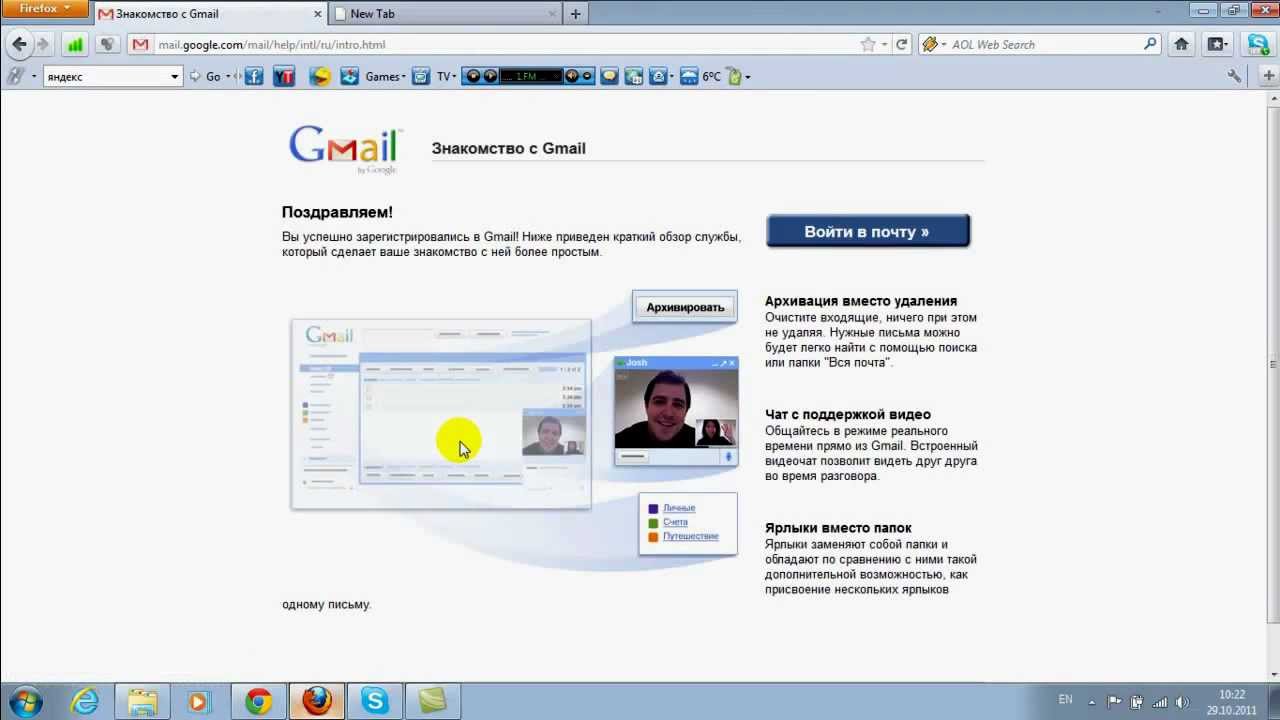
Task: Click the purple swatch beside Личные
Action: coord(654,509)
